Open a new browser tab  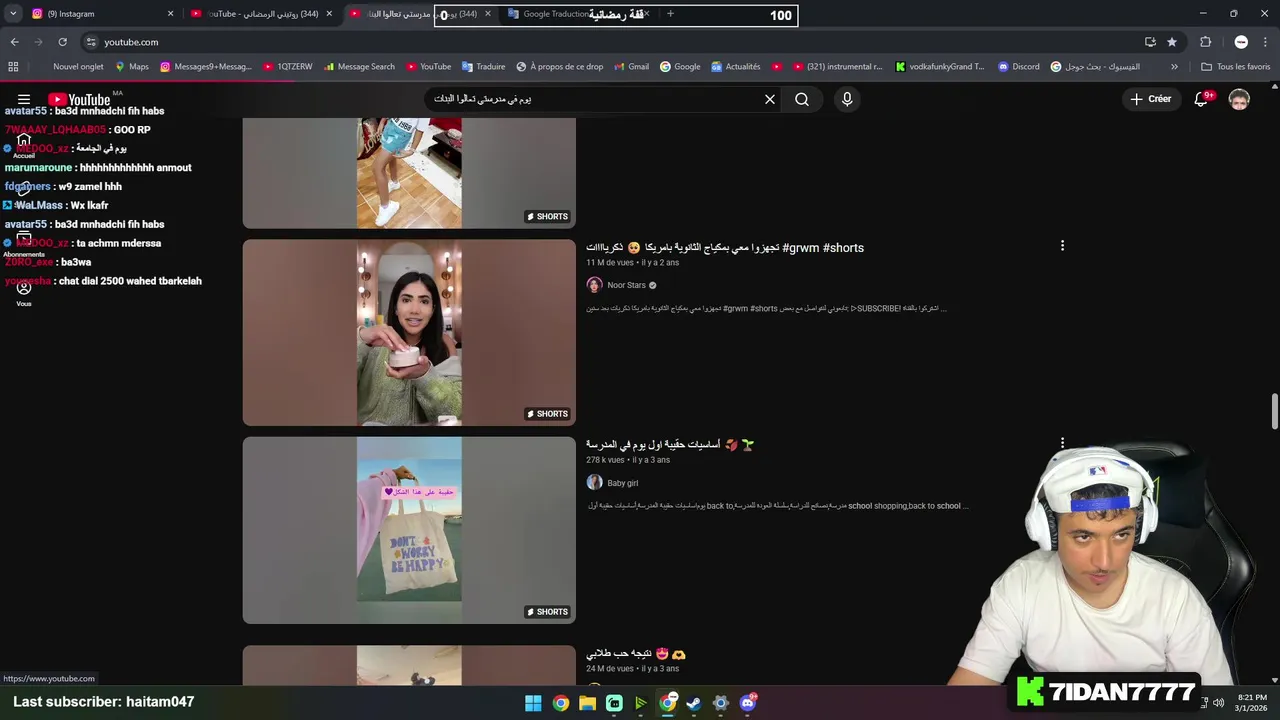click(x=670, y=14)
